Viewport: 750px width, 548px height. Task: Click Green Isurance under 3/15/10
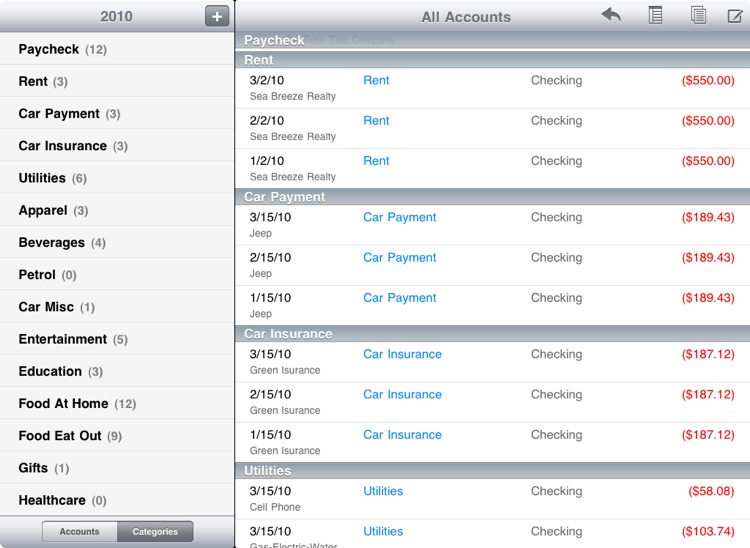tap(285, 370)
